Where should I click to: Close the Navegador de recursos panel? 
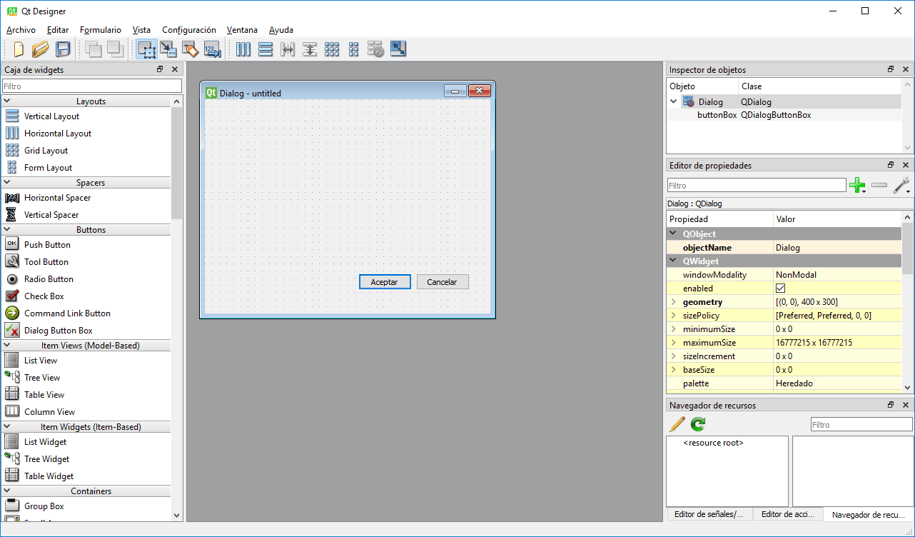click(906, 405)
